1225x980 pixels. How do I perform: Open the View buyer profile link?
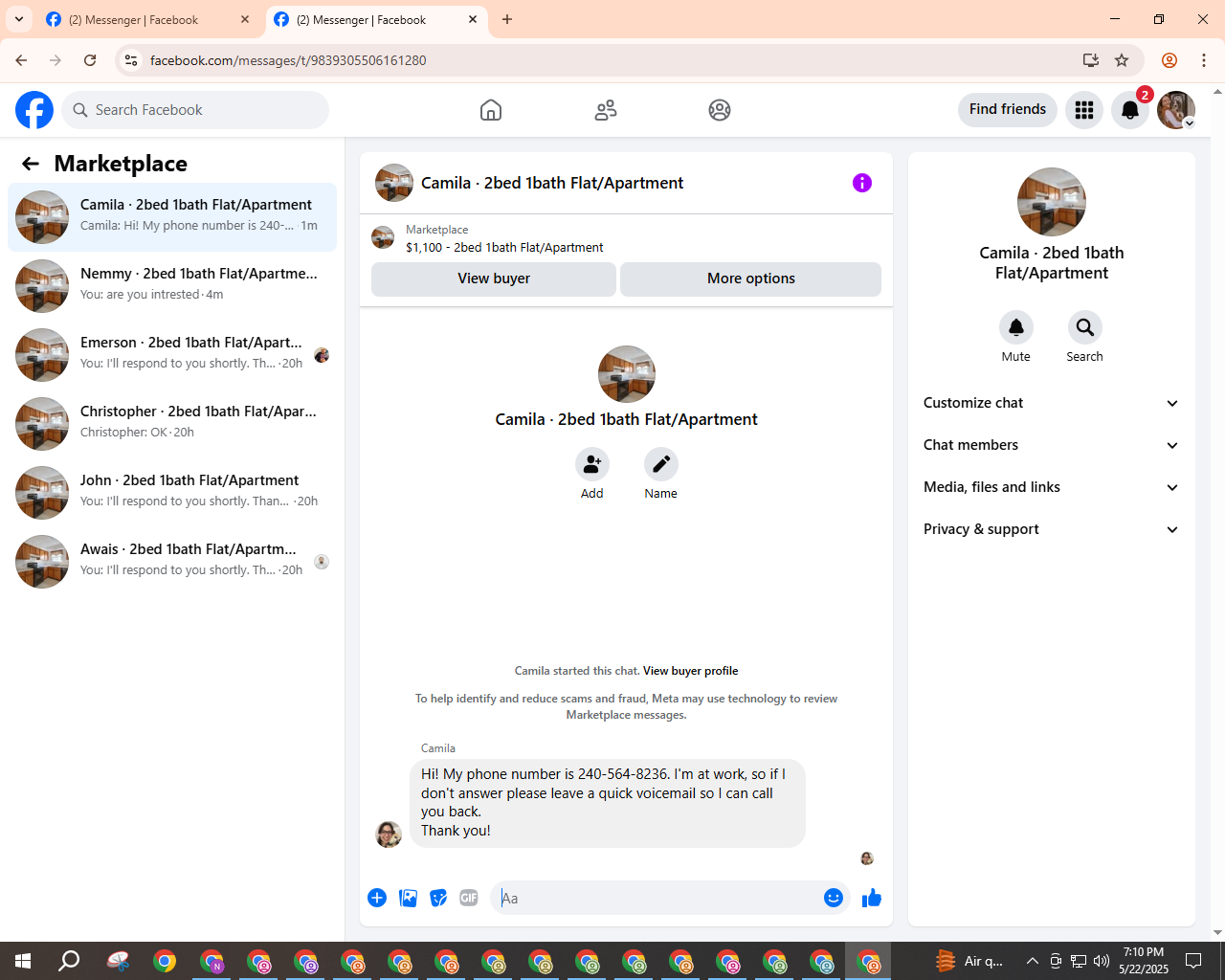(x=691, y=671)
